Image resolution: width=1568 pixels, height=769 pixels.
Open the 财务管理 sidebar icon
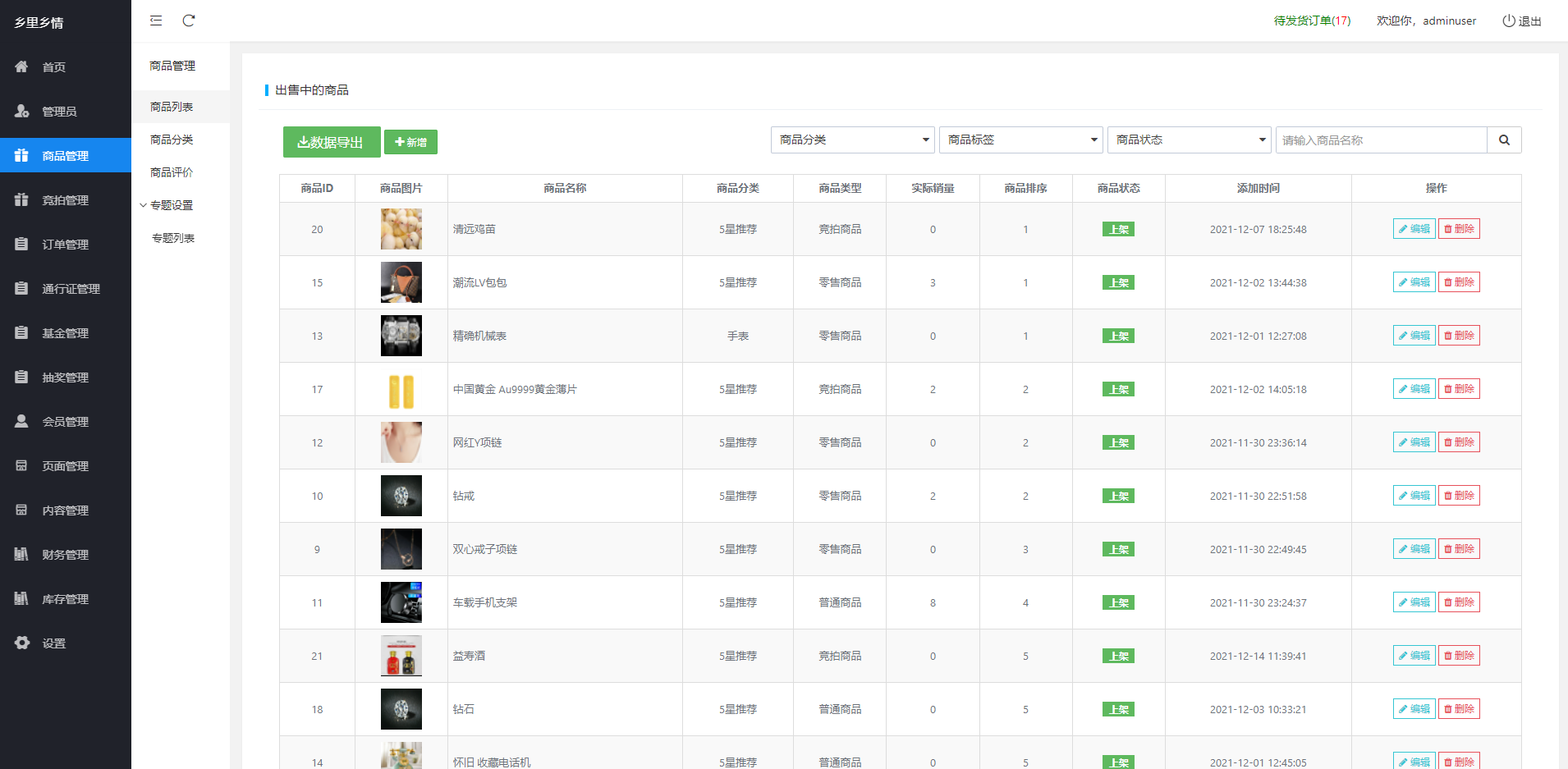[x=22, y=554]
